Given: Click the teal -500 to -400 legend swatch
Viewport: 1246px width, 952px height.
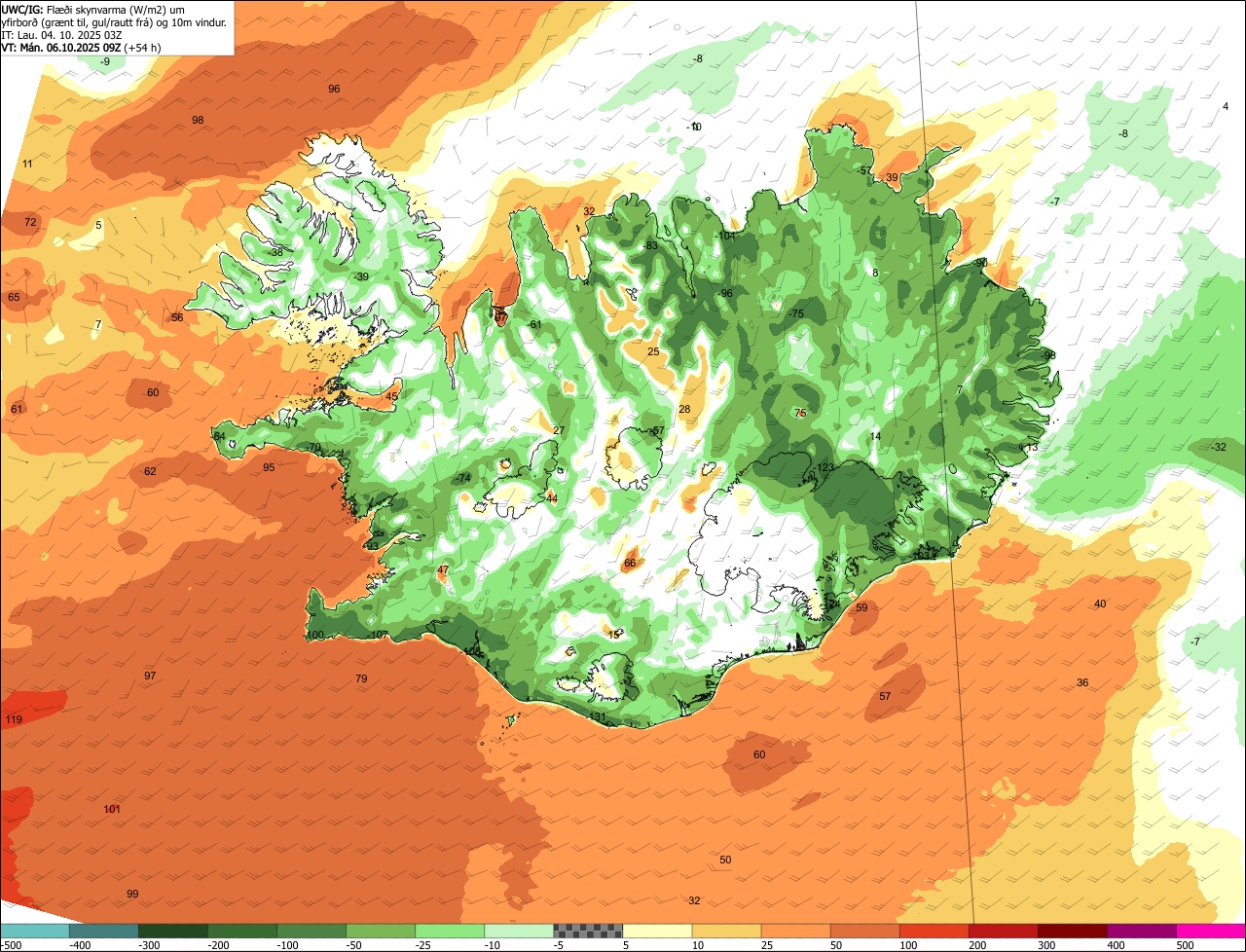Looking at the screenshot, I should click(x=34, y=931).
